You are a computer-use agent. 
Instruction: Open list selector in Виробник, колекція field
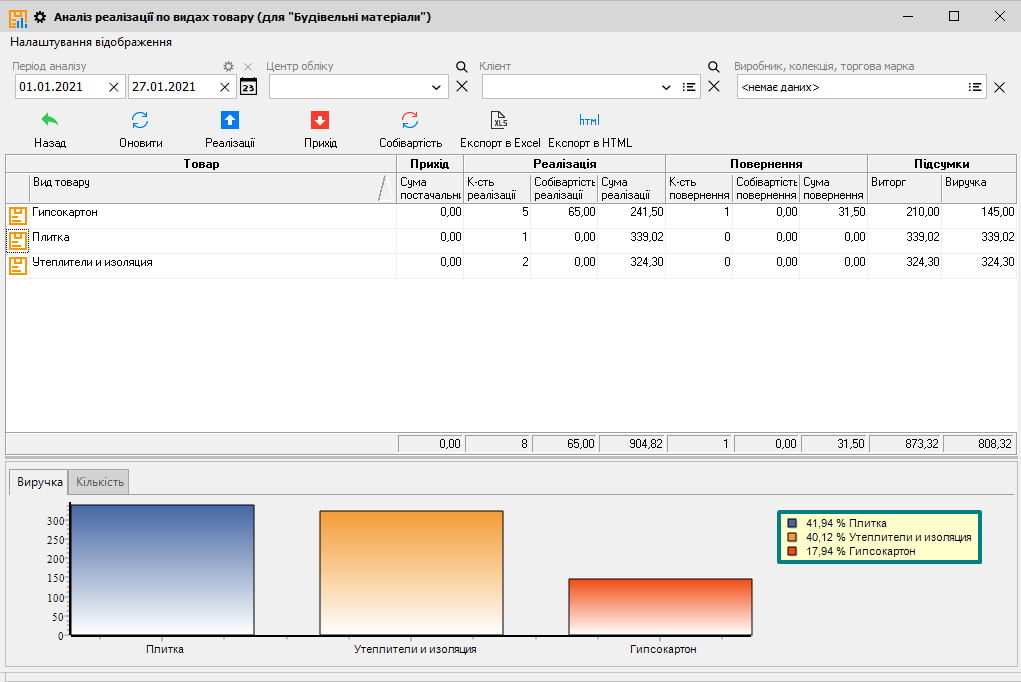[x=975, y=88]
